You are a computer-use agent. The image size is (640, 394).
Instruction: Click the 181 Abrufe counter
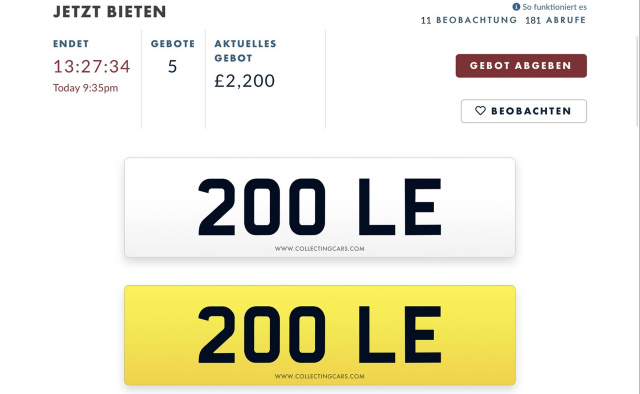click(x=556, y=20)
